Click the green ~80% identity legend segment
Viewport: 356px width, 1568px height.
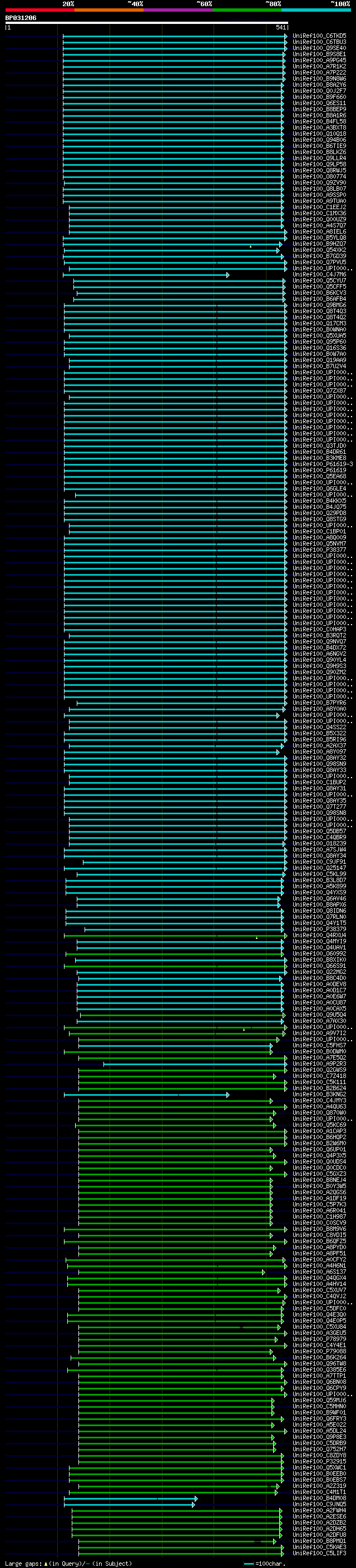coord(247,11)
